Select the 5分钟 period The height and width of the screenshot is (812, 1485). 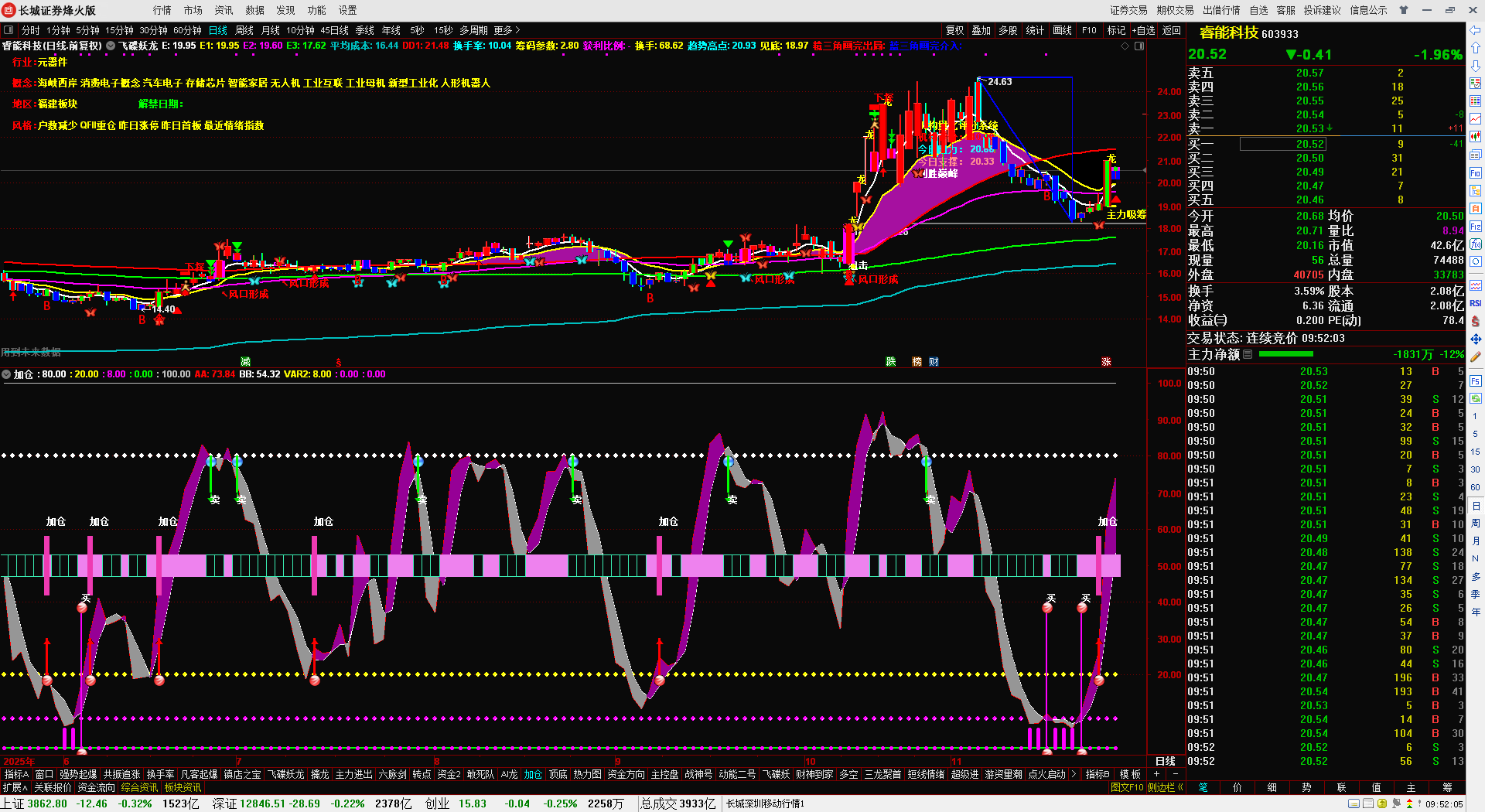point(88,30)
